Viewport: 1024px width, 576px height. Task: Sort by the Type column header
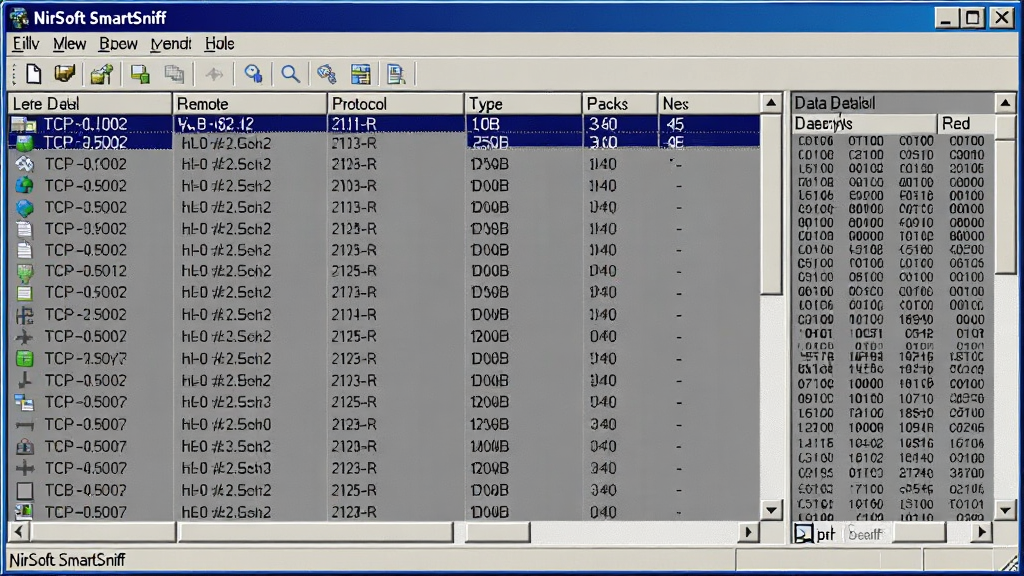523,104
